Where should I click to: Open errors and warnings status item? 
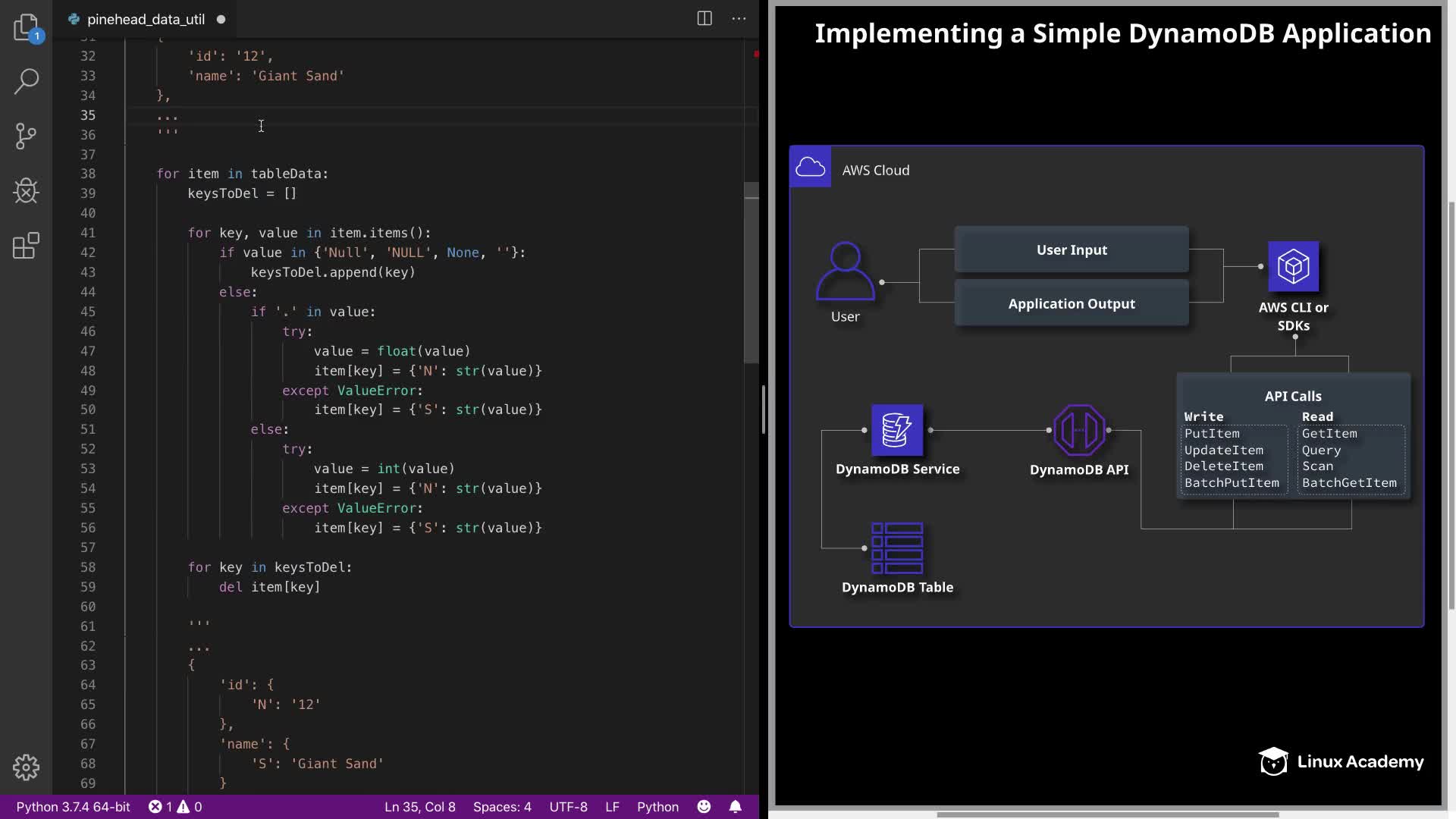[175, 807]
